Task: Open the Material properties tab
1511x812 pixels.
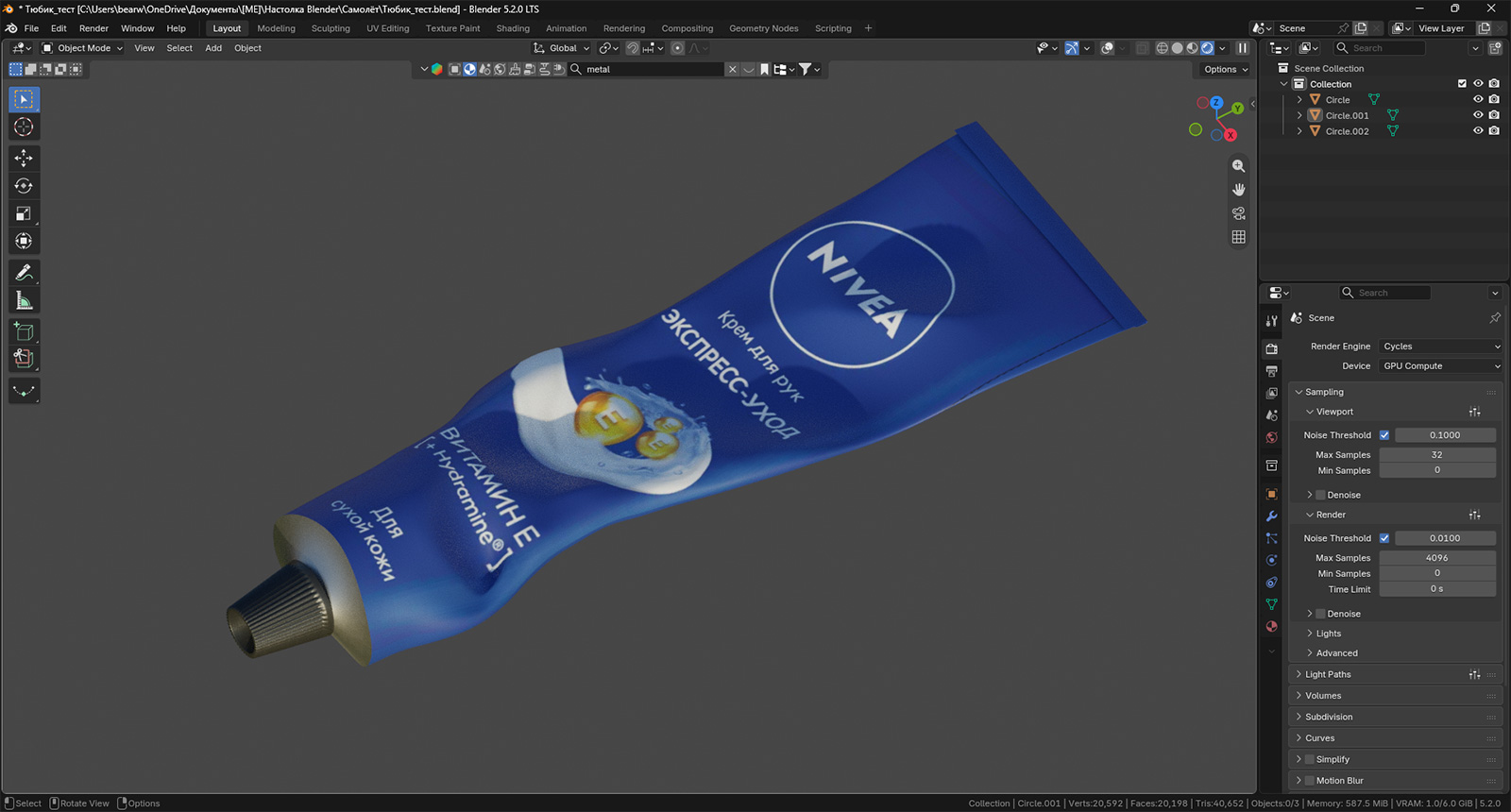Action: [1272, 627]
